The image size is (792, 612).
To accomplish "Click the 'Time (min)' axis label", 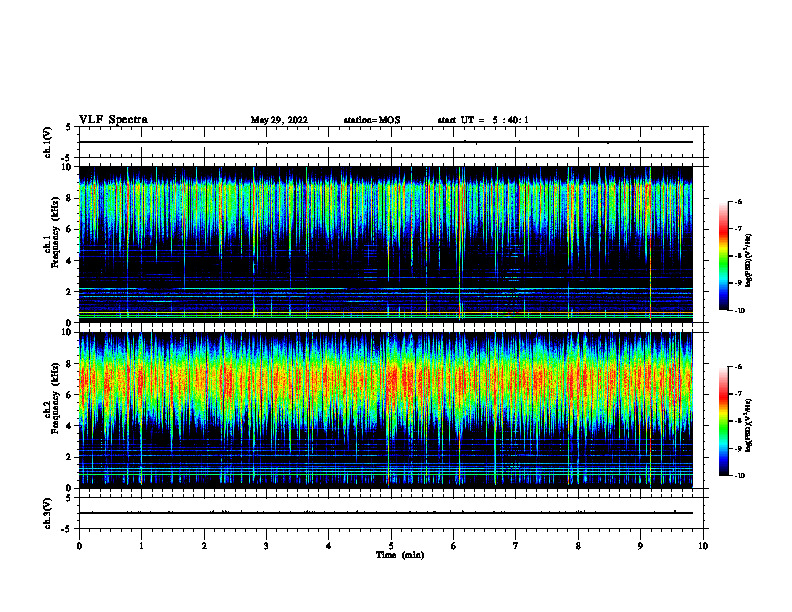I will (x=400, y=555).
